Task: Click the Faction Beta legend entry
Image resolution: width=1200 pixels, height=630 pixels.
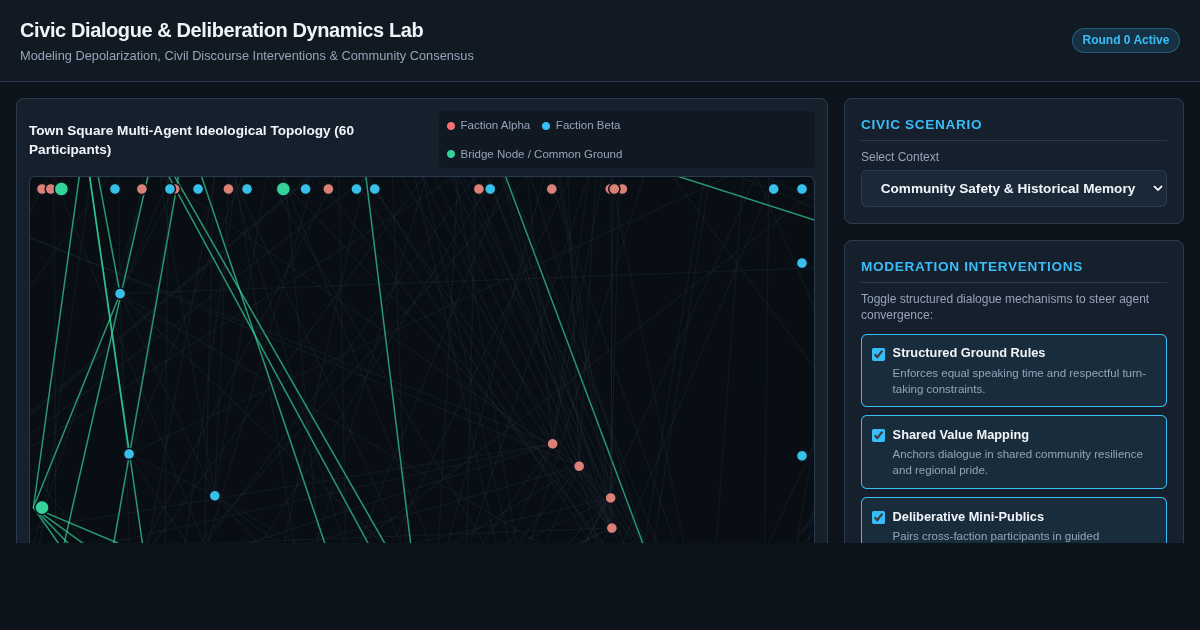Action: (581, 125)
